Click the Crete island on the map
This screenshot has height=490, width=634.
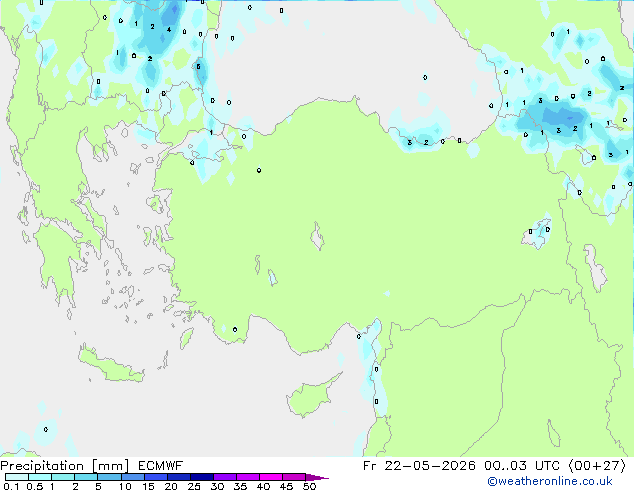click(x=109, y=365)
